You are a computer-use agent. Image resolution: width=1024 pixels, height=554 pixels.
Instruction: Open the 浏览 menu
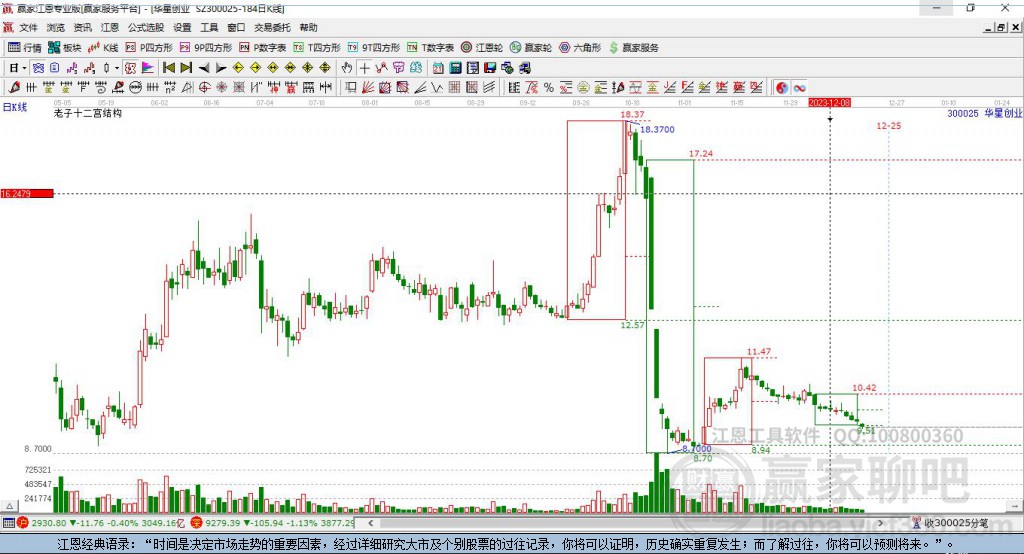[56, 27]
